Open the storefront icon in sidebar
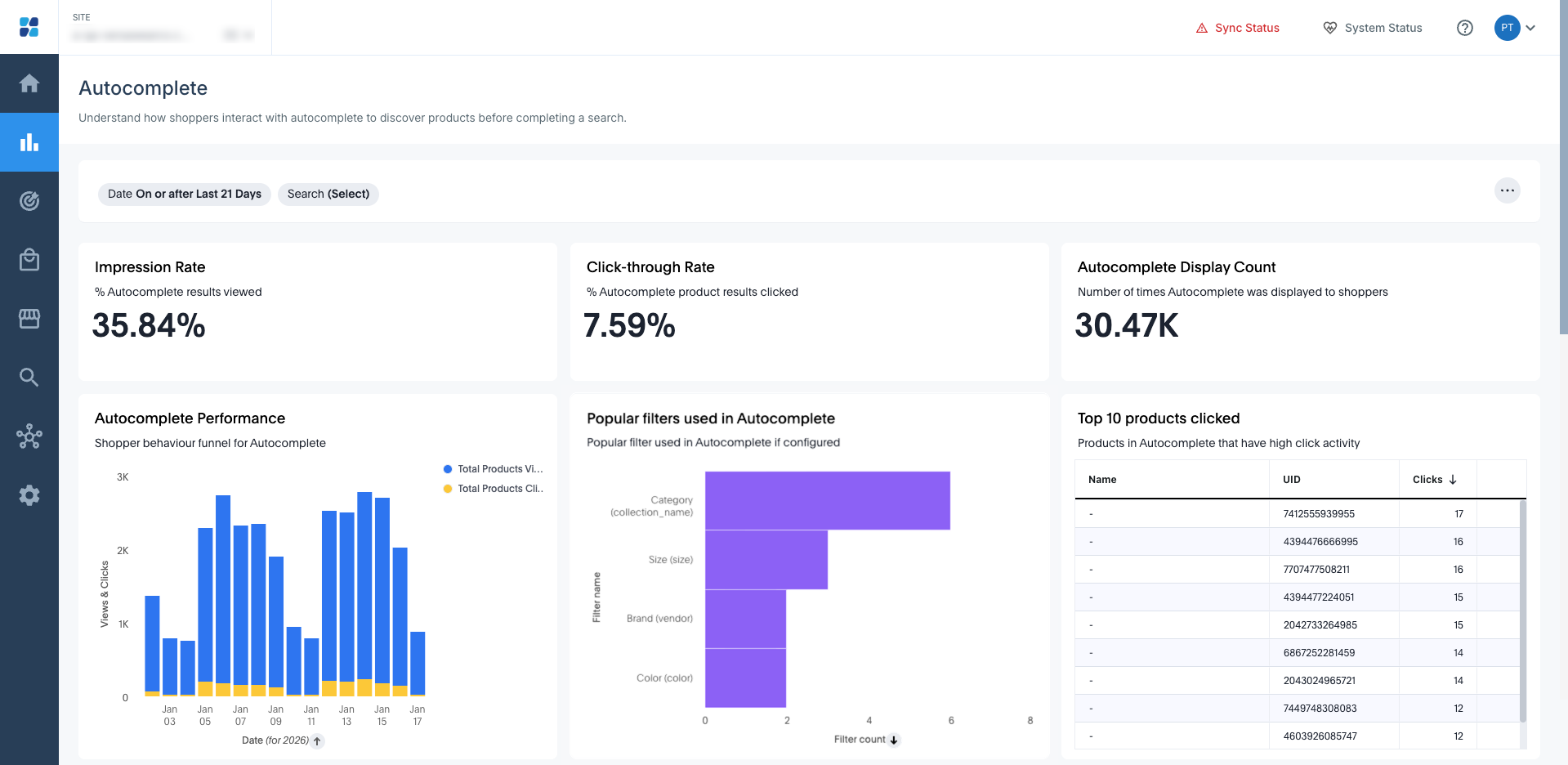1568x765 pixels. tap(29, 319)
